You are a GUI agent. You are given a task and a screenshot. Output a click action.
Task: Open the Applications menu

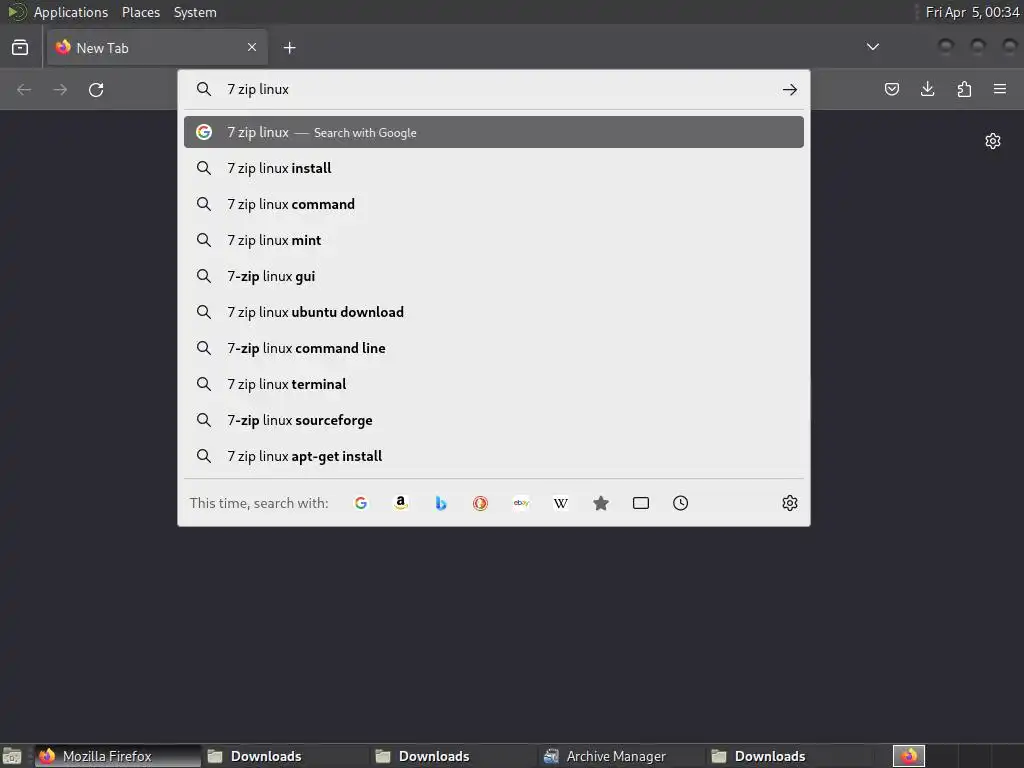click(x=71, y=12)
